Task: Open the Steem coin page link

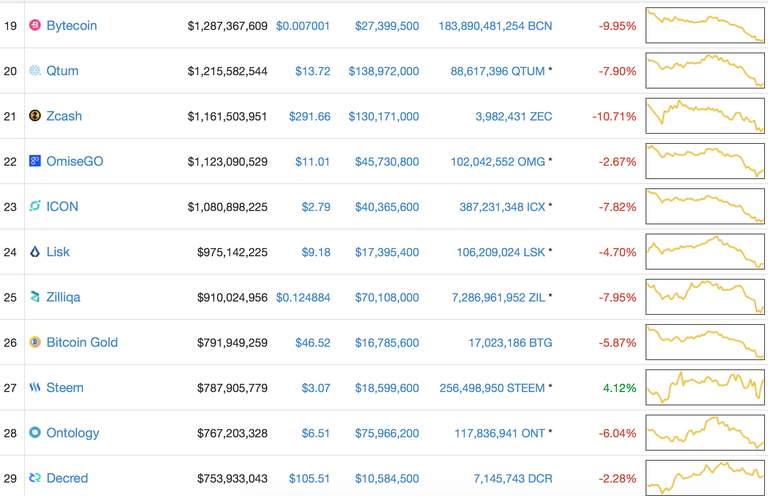Action: [65, 388]
